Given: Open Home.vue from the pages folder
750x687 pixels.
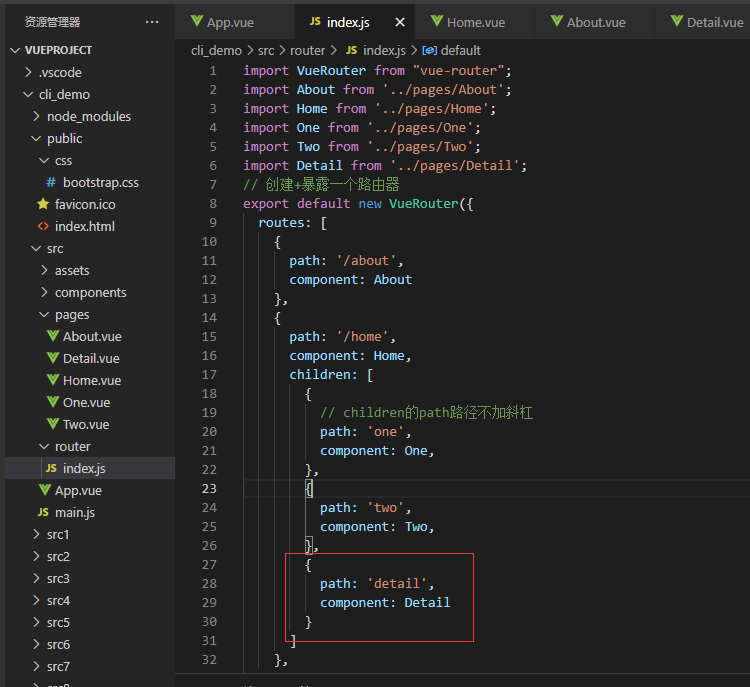Looking at the screenshot, I should click(x=92, y=380).
